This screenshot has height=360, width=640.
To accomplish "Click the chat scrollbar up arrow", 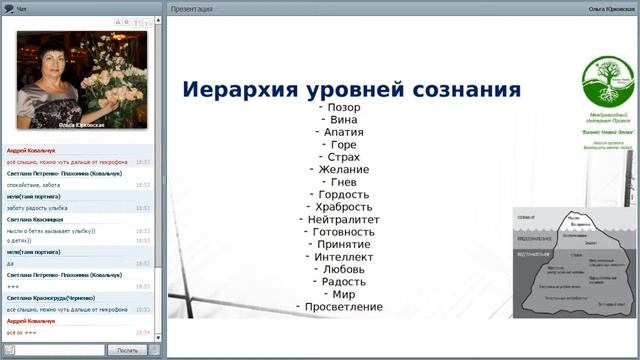I will click(x=158, y=20).
